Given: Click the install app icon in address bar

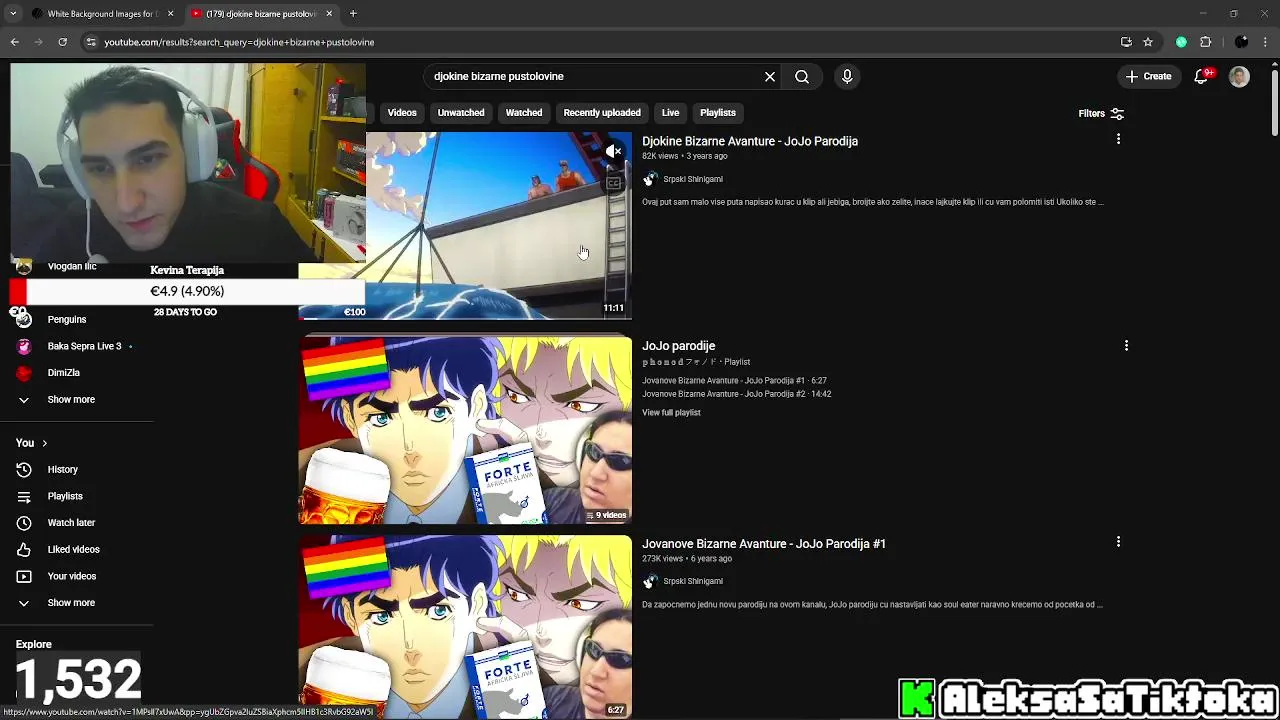Looking at the screenshot, I should [1126, 42].
